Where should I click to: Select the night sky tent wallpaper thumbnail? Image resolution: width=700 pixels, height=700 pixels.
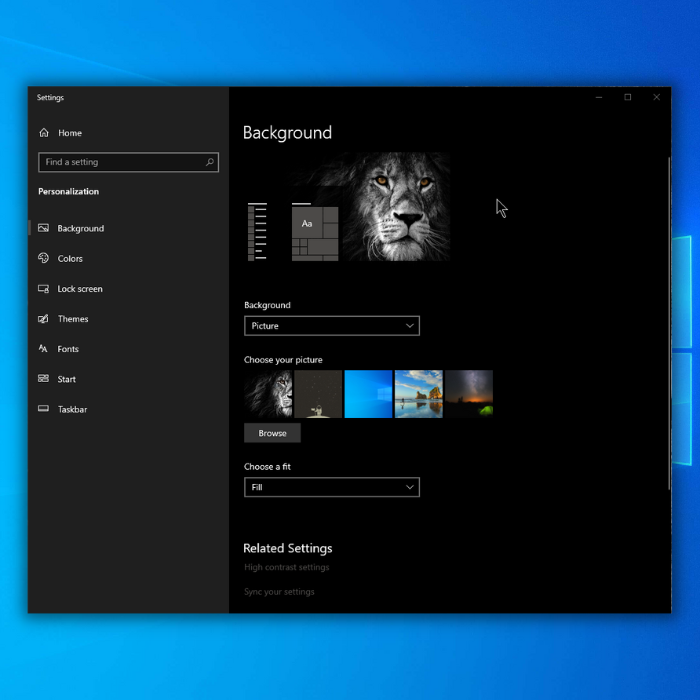[x=469, y=393]
